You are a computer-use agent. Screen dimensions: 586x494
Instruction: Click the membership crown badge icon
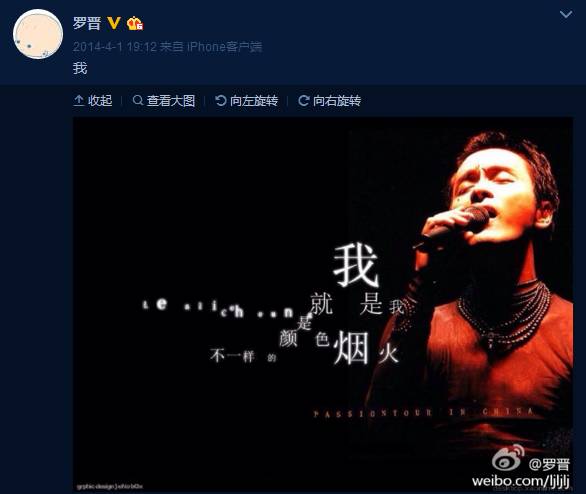[135, 24]
